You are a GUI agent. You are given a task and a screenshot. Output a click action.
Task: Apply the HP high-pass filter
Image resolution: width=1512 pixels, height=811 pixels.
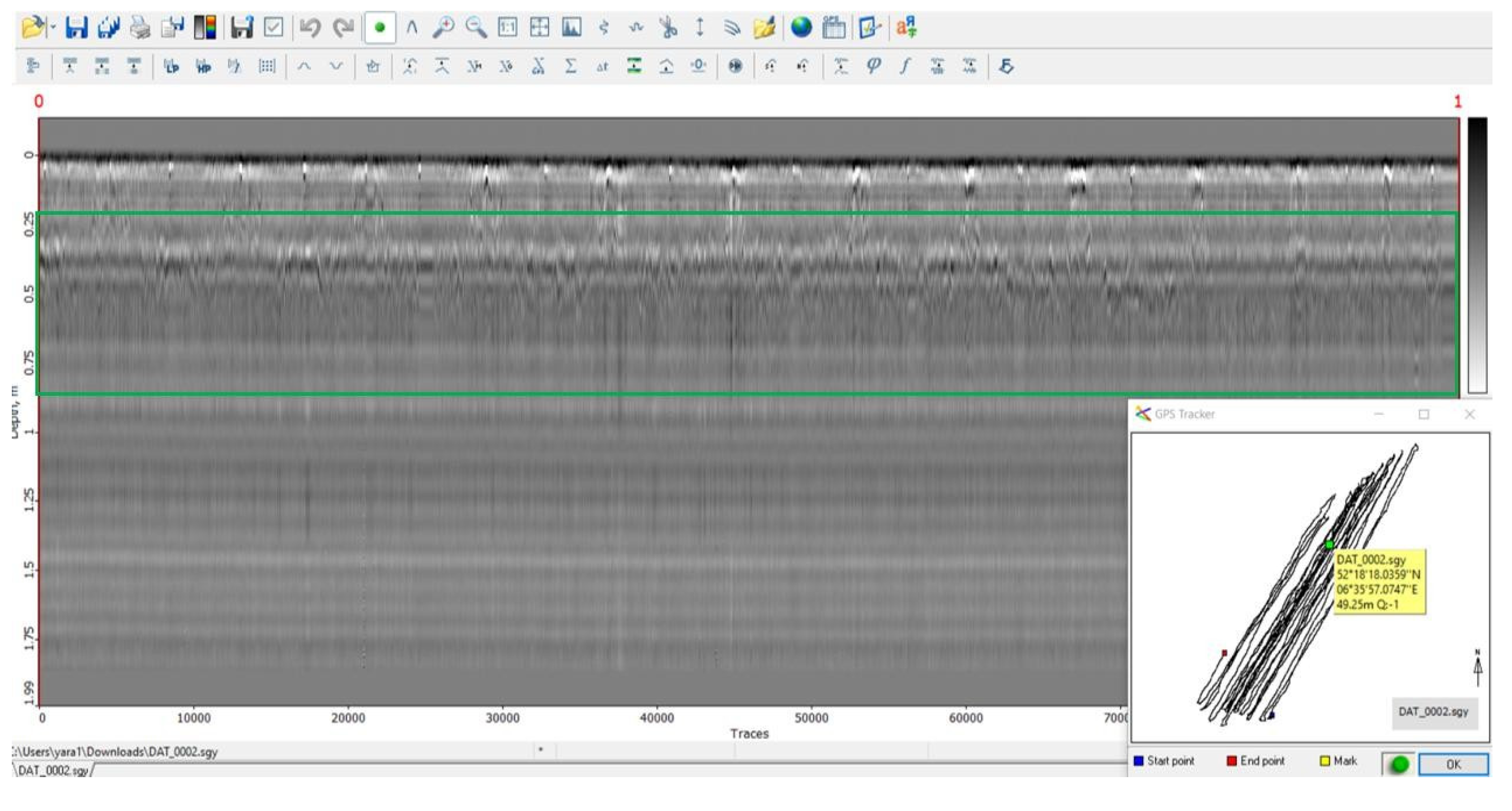pos(203,66)
